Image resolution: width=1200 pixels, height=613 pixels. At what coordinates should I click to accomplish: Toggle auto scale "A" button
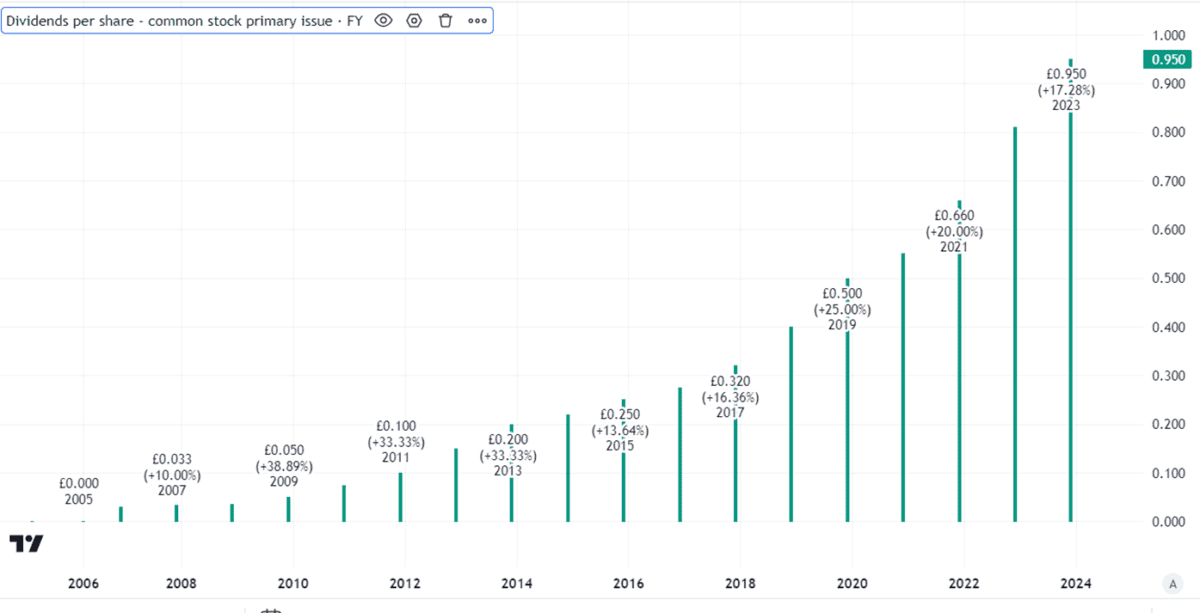pyautogui.click(x=1172, y=583)
